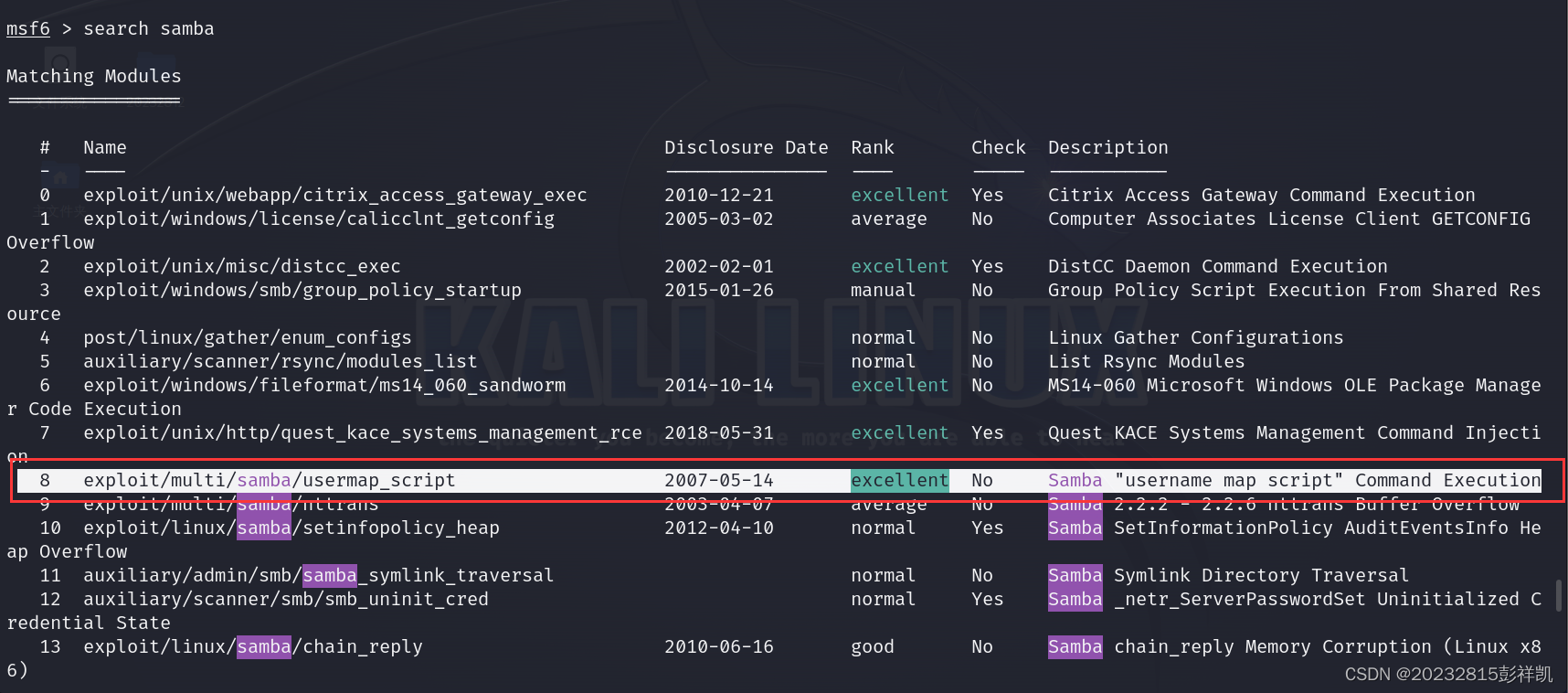The width and height of the screenshot is (1568, 693).
Task: Select module path exploit/linux/samba/setinfopolicy_heap
Action: click(291, 528)
